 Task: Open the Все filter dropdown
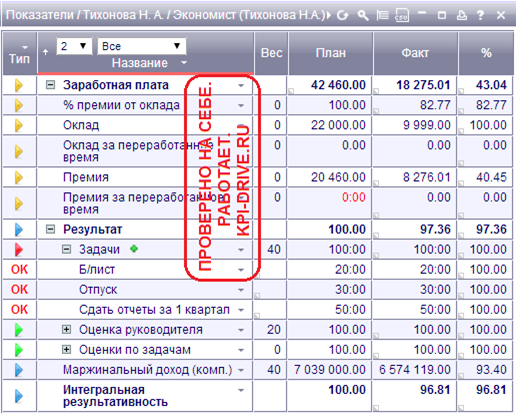click(x=141, y=46)
